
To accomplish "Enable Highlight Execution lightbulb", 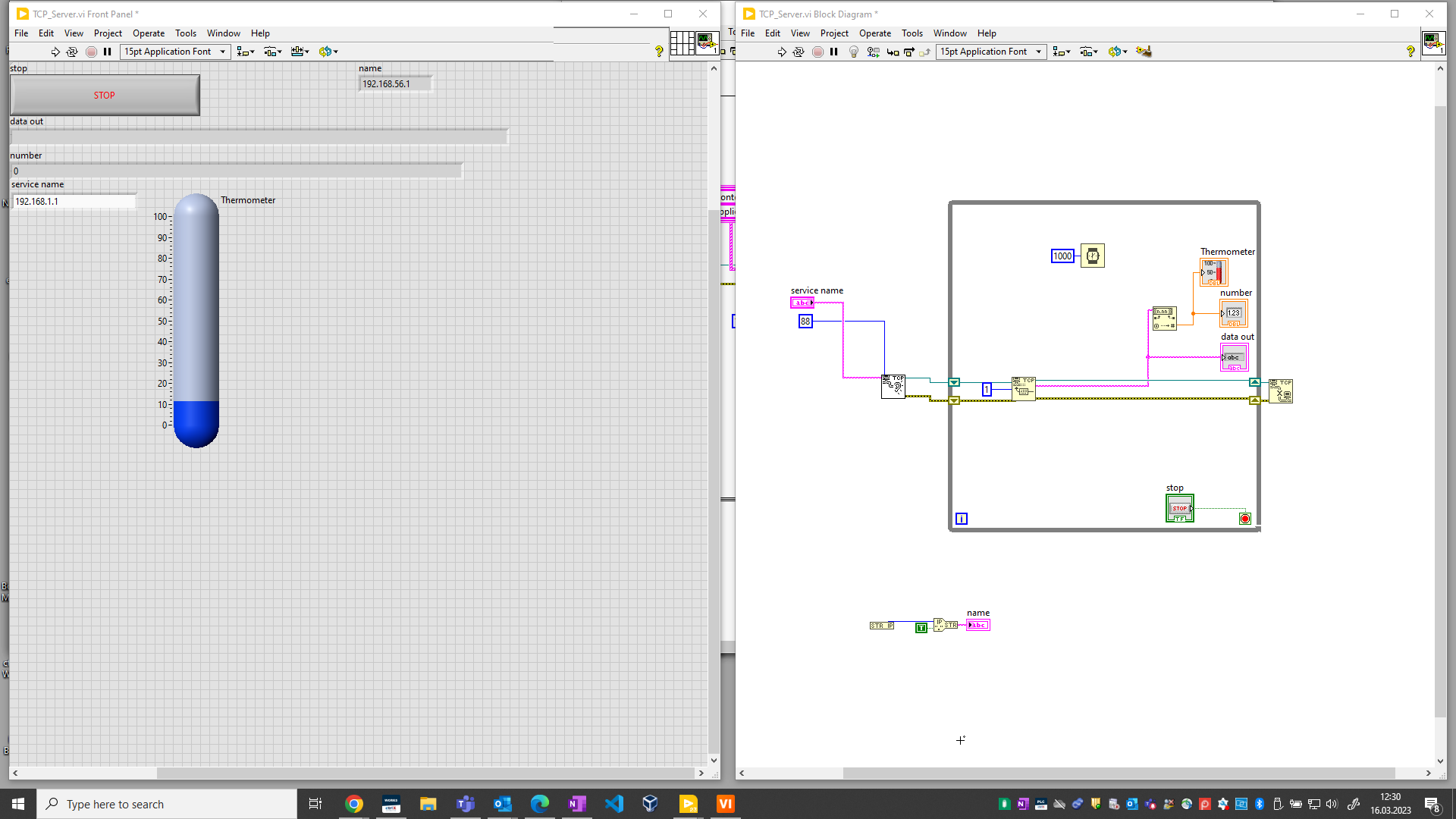I will click(854, 52).
